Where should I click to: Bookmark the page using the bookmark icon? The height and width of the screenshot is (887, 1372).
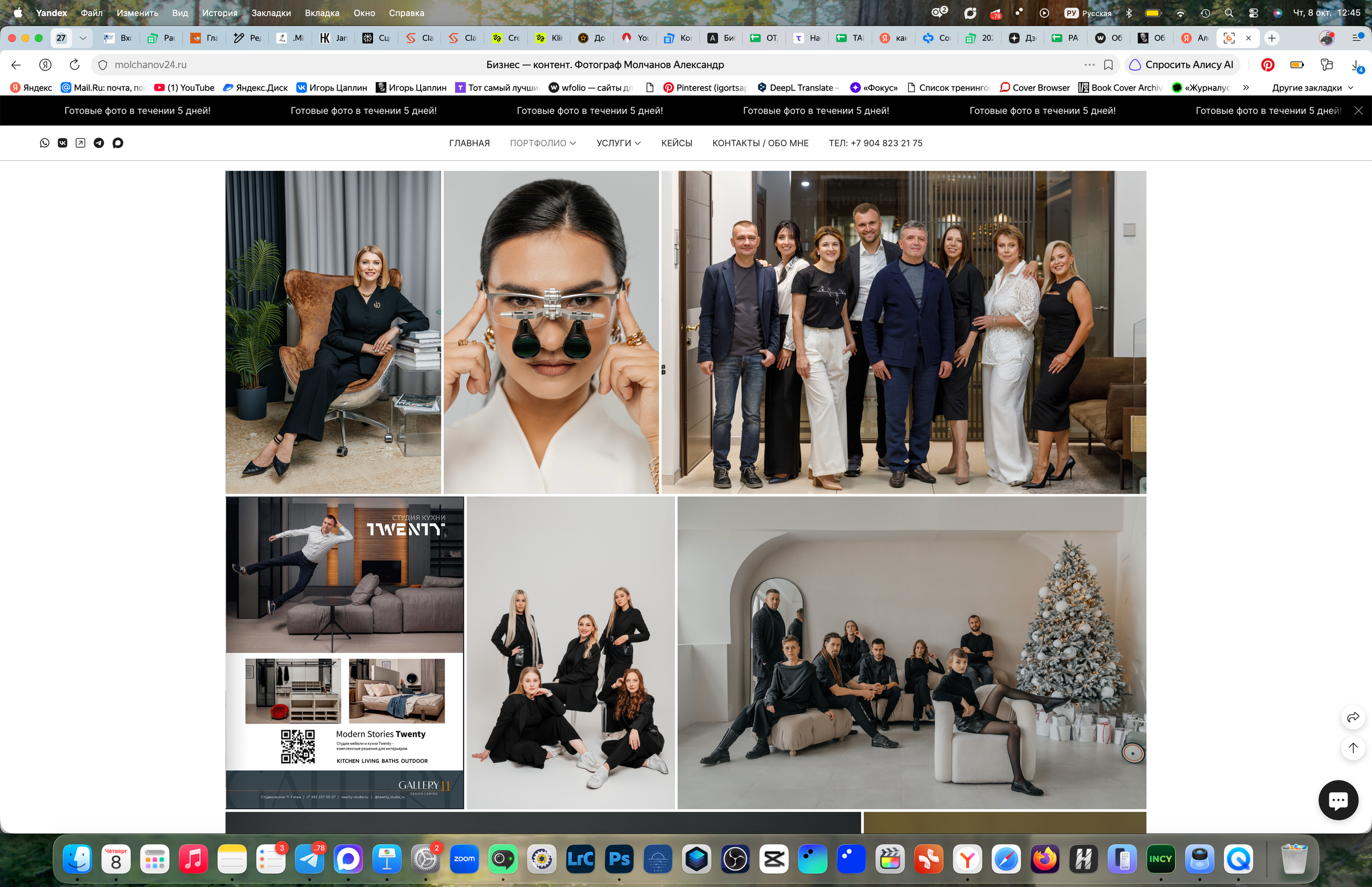coord(1108,64)
